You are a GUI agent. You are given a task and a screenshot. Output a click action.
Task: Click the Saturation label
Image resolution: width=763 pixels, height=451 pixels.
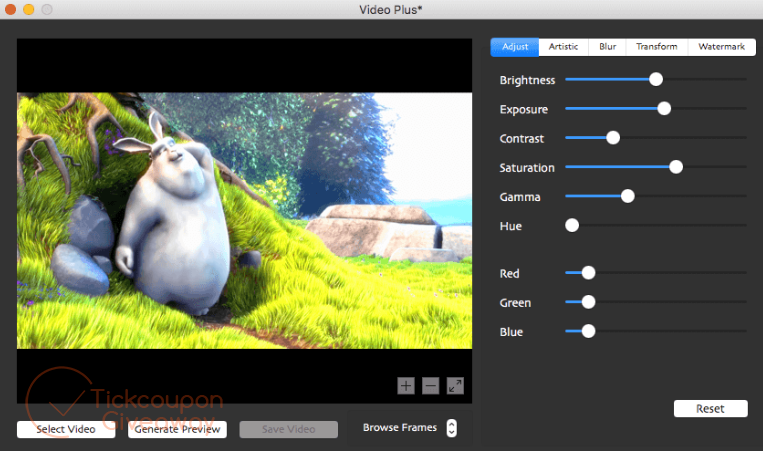point(527,168)
